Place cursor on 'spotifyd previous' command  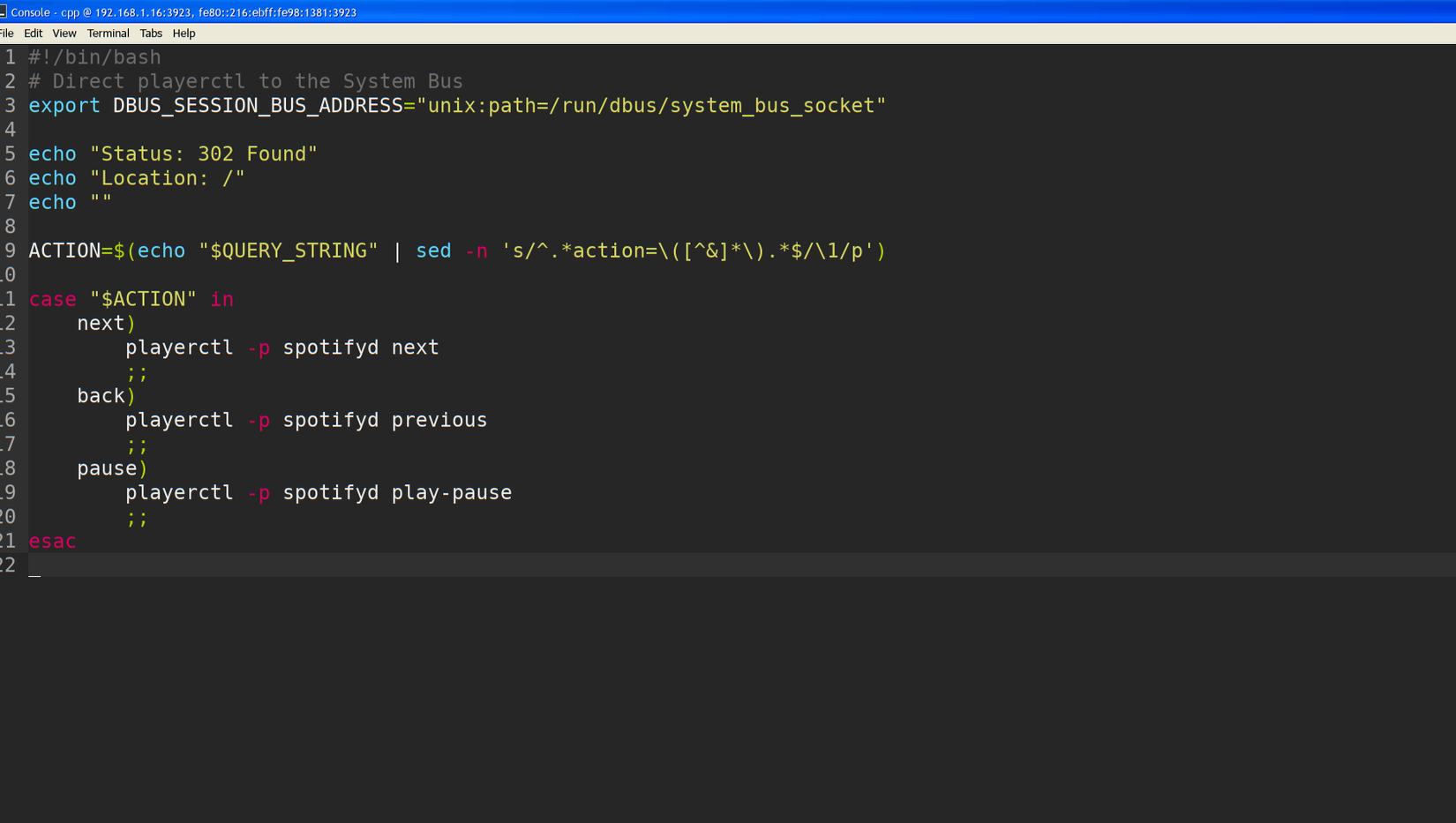click(x=385, y=421)
